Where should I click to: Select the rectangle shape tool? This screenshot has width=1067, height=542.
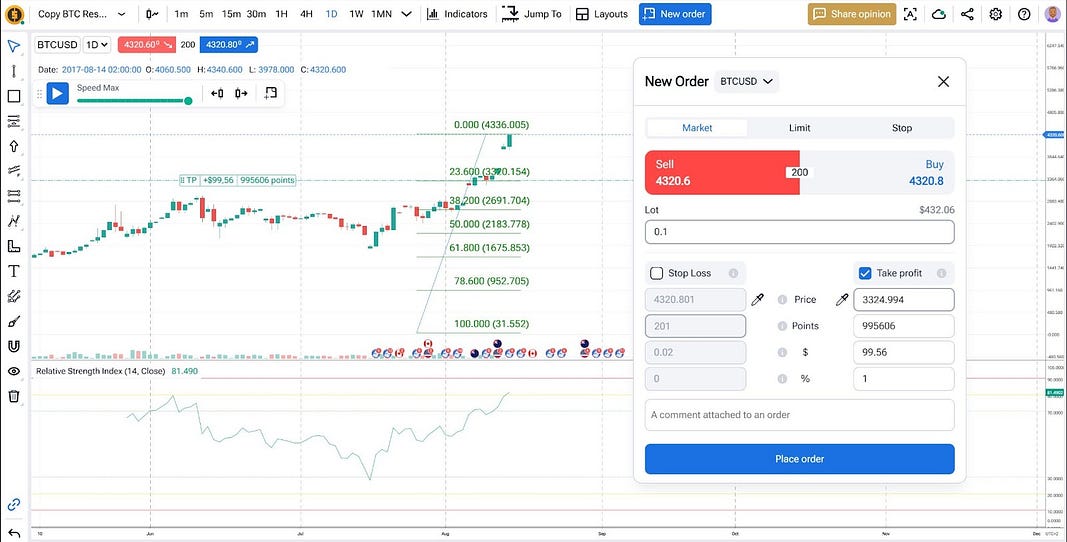[14, 96]
